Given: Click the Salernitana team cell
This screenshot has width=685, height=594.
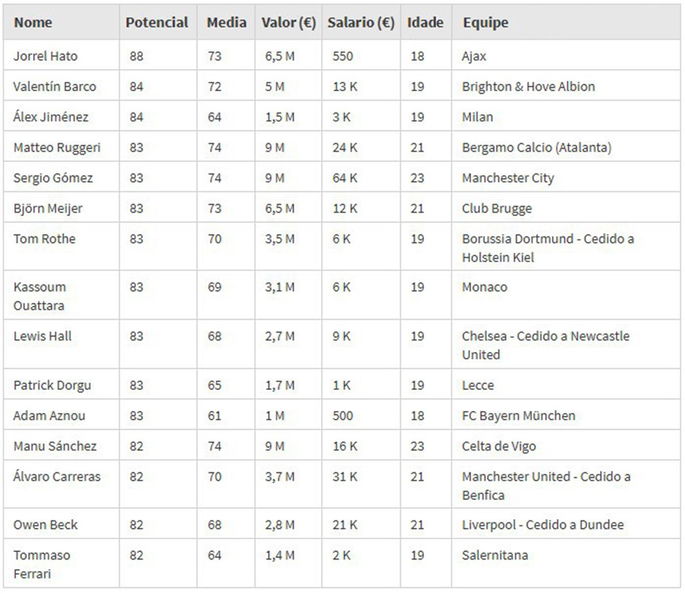Looking at the screenshot, I should click(497, 555).
